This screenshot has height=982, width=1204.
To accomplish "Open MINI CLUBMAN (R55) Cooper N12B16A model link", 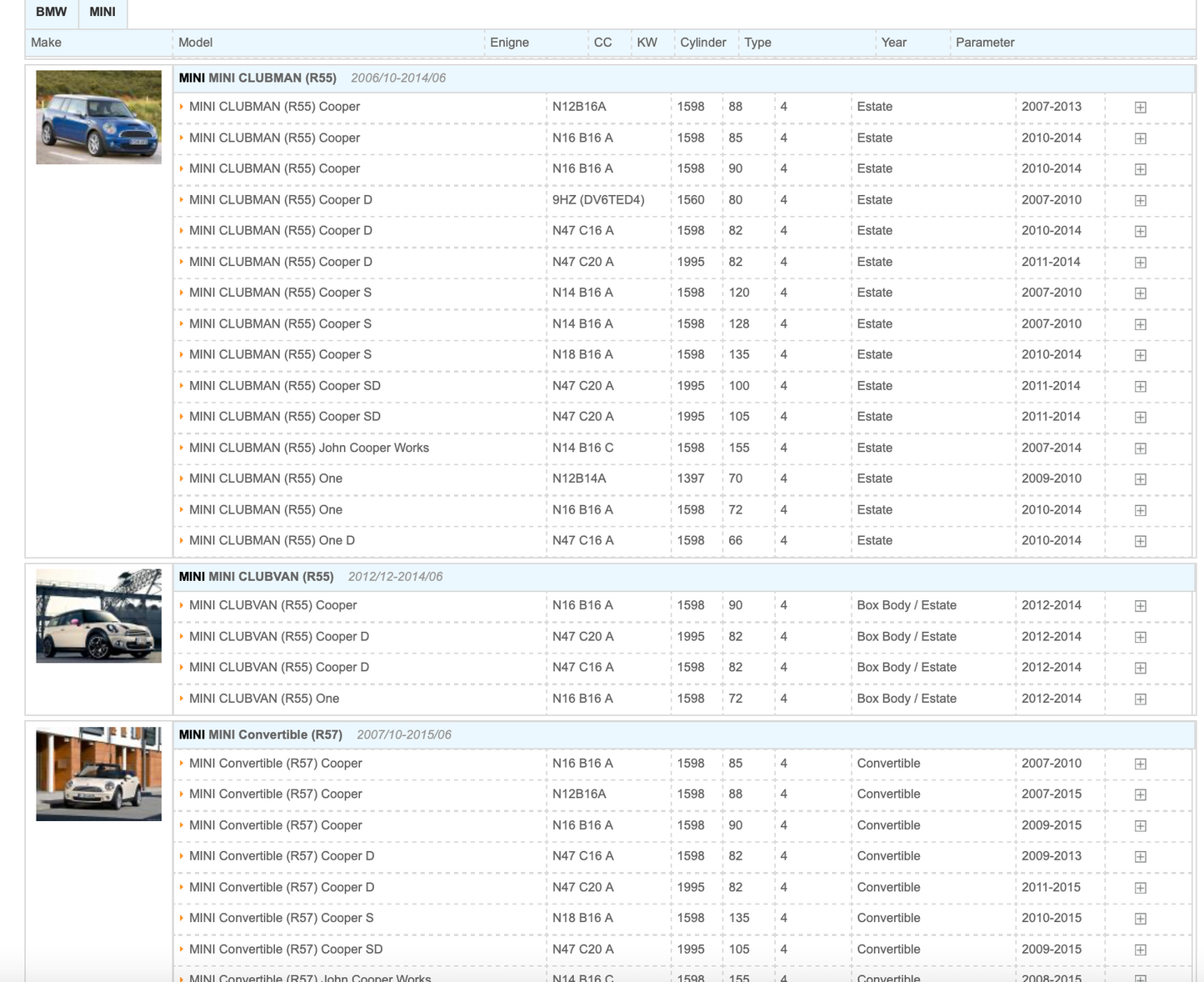I will point(274,107).
